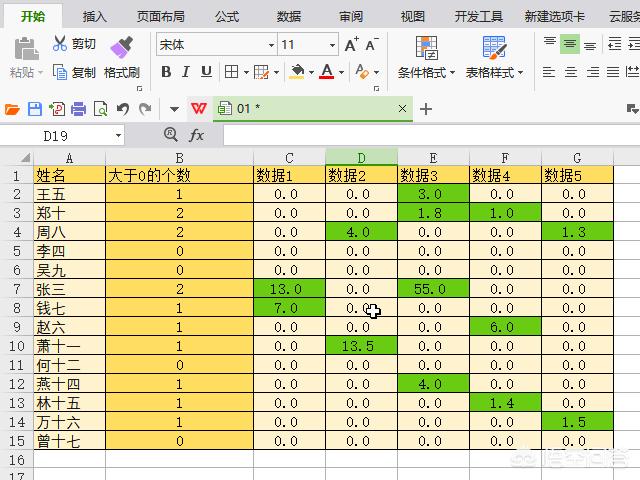This screenshot has height=480, width=640.
Task: Decrease font size with A- icon
Action: 372,44
